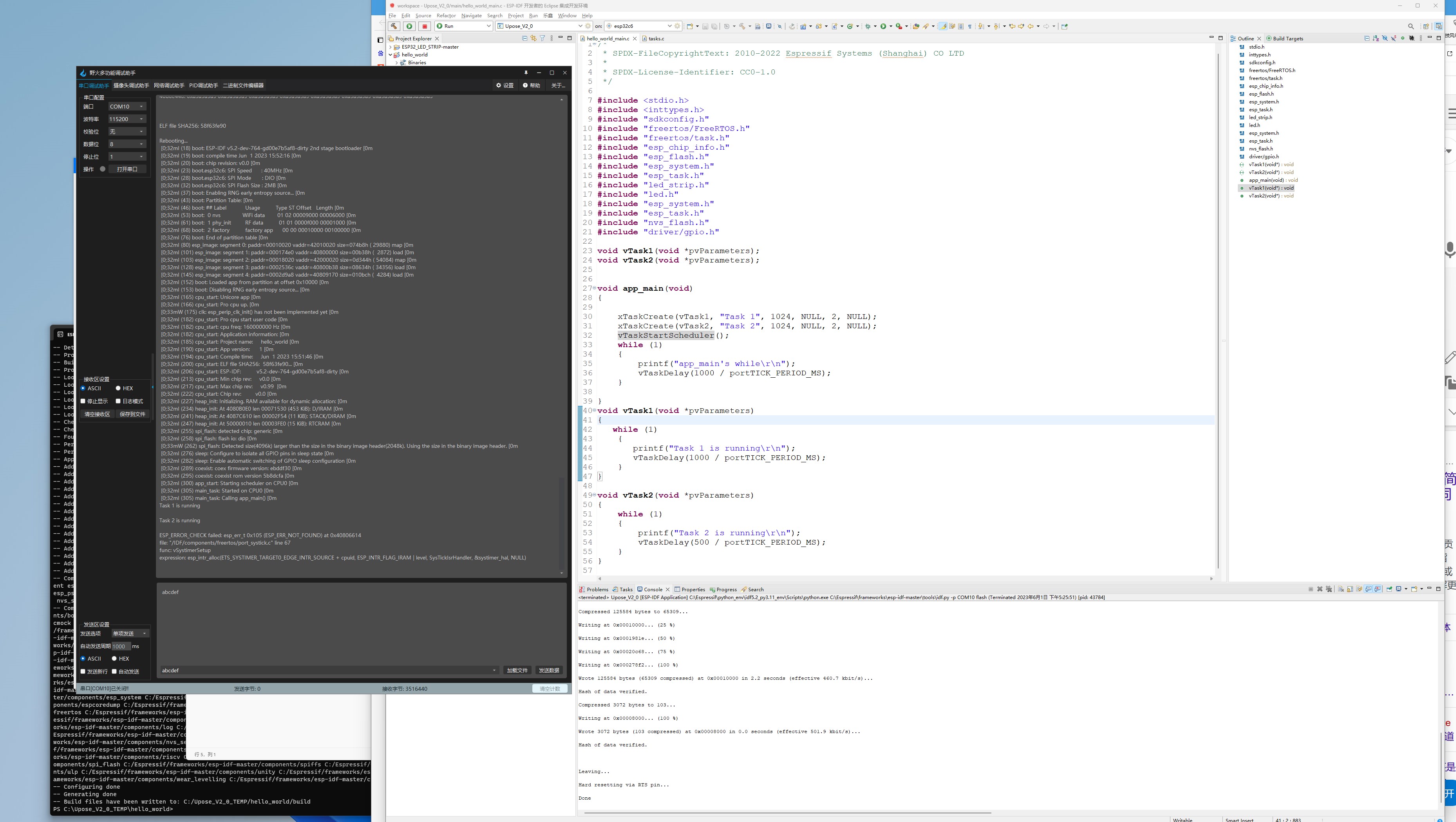This screenshot has width=1456, height=822.
Task: Click Remove Launch X icon in Console toolbar
Action: pos(1320,589)
